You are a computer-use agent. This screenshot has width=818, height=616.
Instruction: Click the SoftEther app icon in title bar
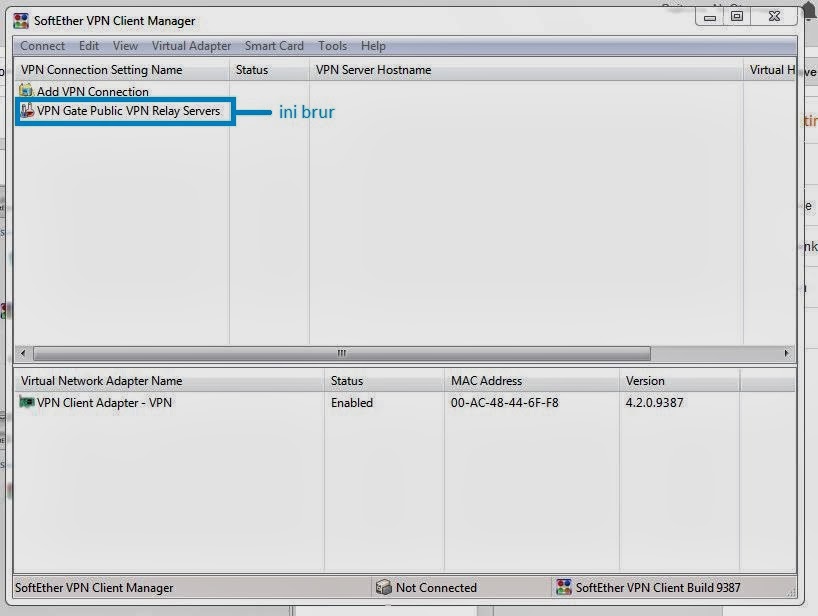click(x=21, y=21)
